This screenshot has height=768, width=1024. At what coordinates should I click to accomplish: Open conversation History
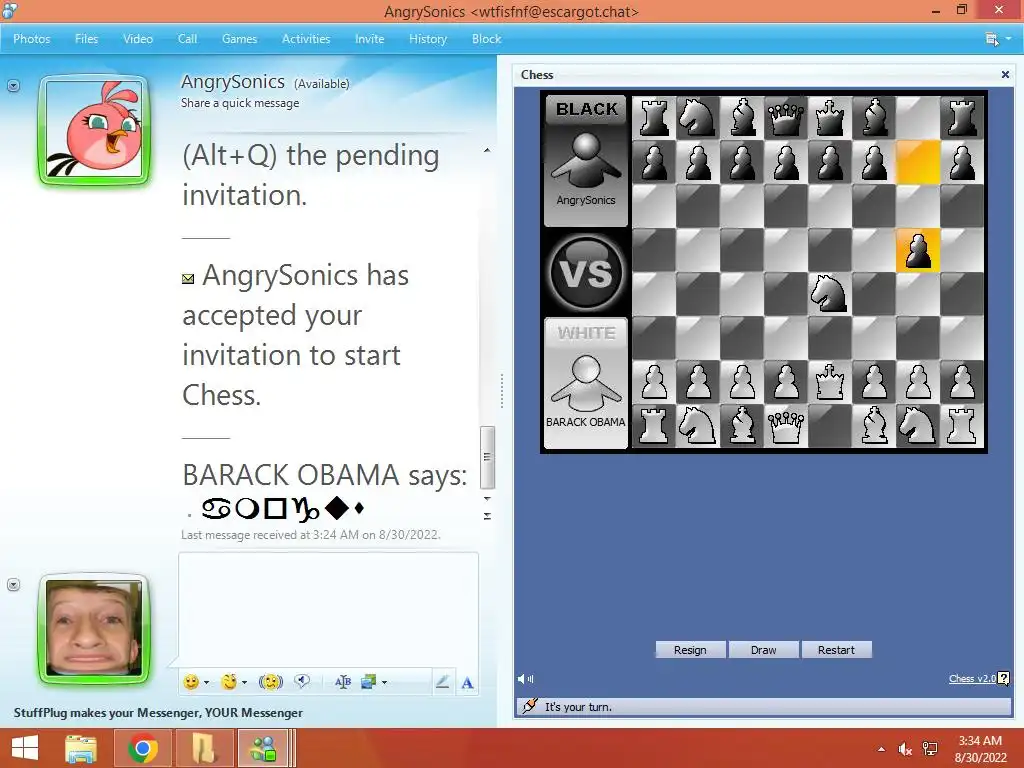pos(428,39)
